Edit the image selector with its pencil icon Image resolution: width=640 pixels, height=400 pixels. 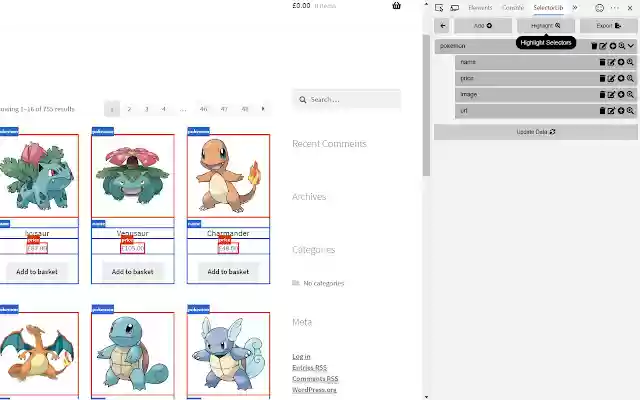click(x=611, y=94)
